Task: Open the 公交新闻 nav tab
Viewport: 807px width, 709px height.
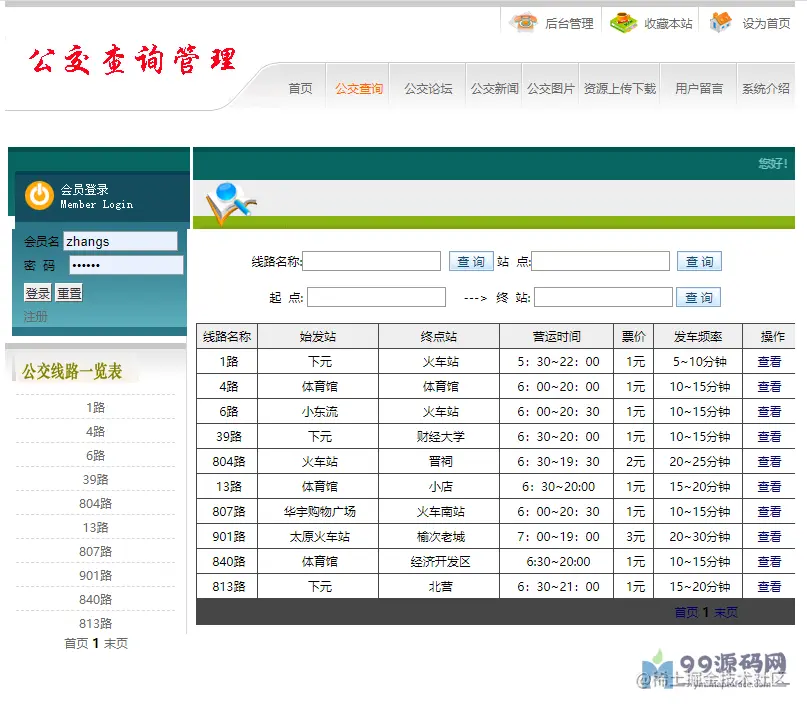Action: [x=494, y=88]
